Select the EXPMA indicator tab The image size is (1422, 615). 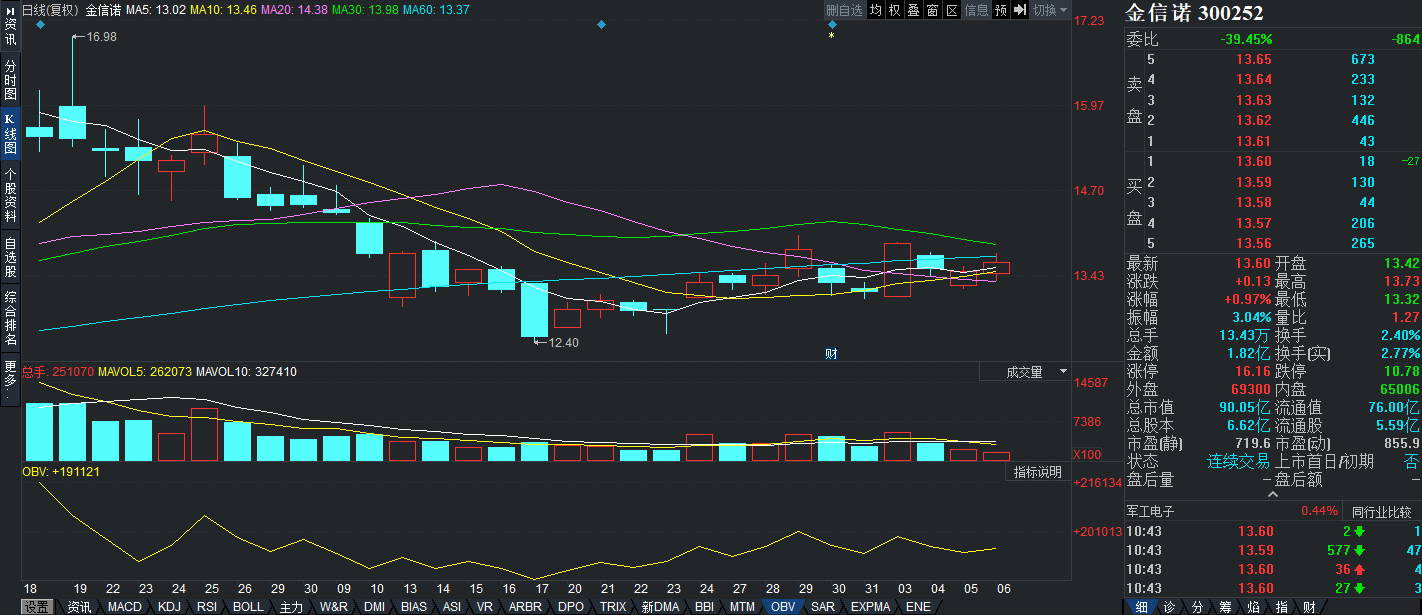(870, 607)
